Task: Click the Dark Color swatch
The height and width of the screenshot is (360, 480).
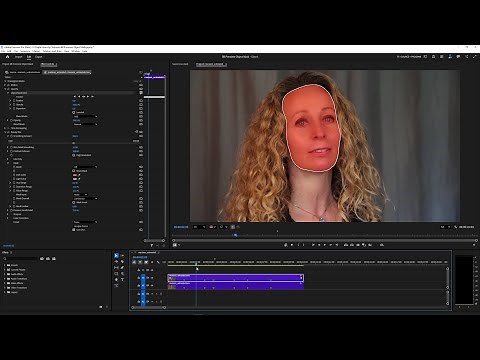Action: coord(75,175)
